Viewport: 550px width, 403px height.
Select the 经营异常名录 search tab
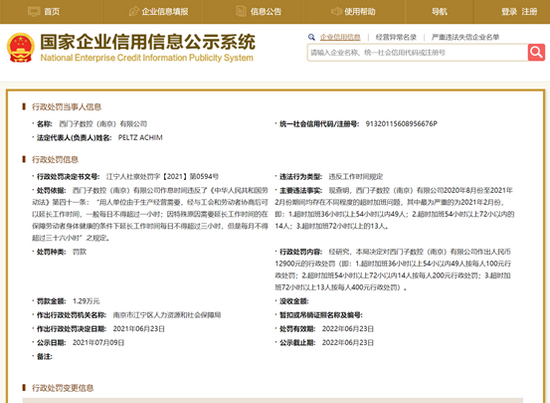point(396,37)
